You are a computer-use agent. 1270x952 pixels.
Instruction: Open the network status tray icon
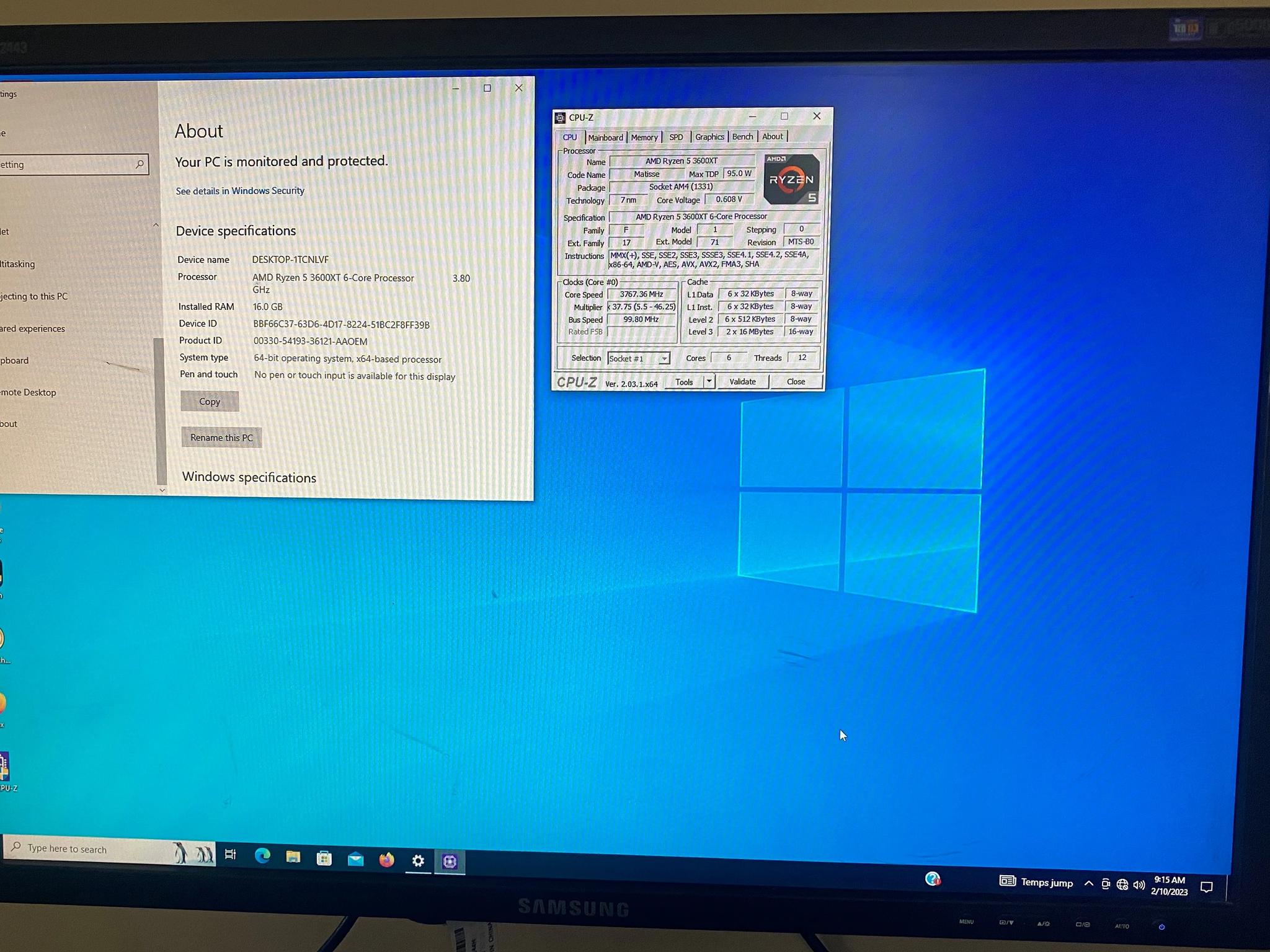tap(1122, 884)
